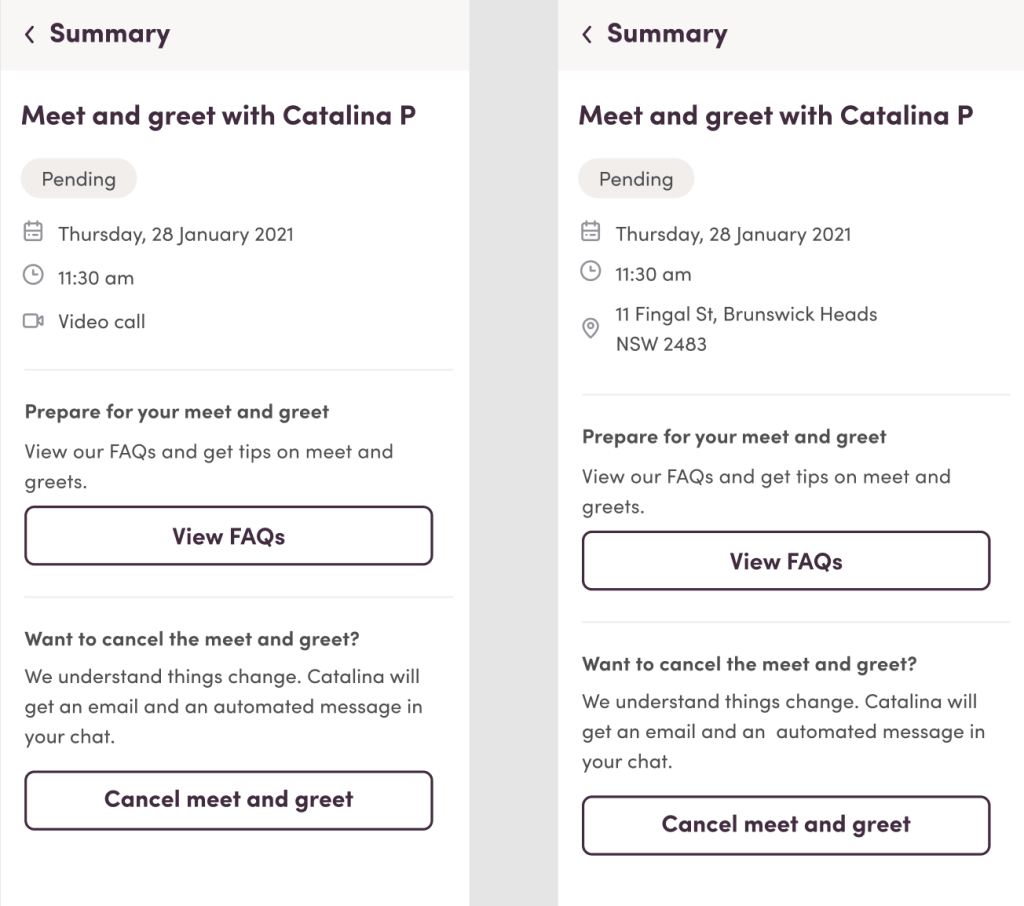Screen dimensions: 1024x906
Task: Click the right Summary header title
Action: (x=667, y=34)
